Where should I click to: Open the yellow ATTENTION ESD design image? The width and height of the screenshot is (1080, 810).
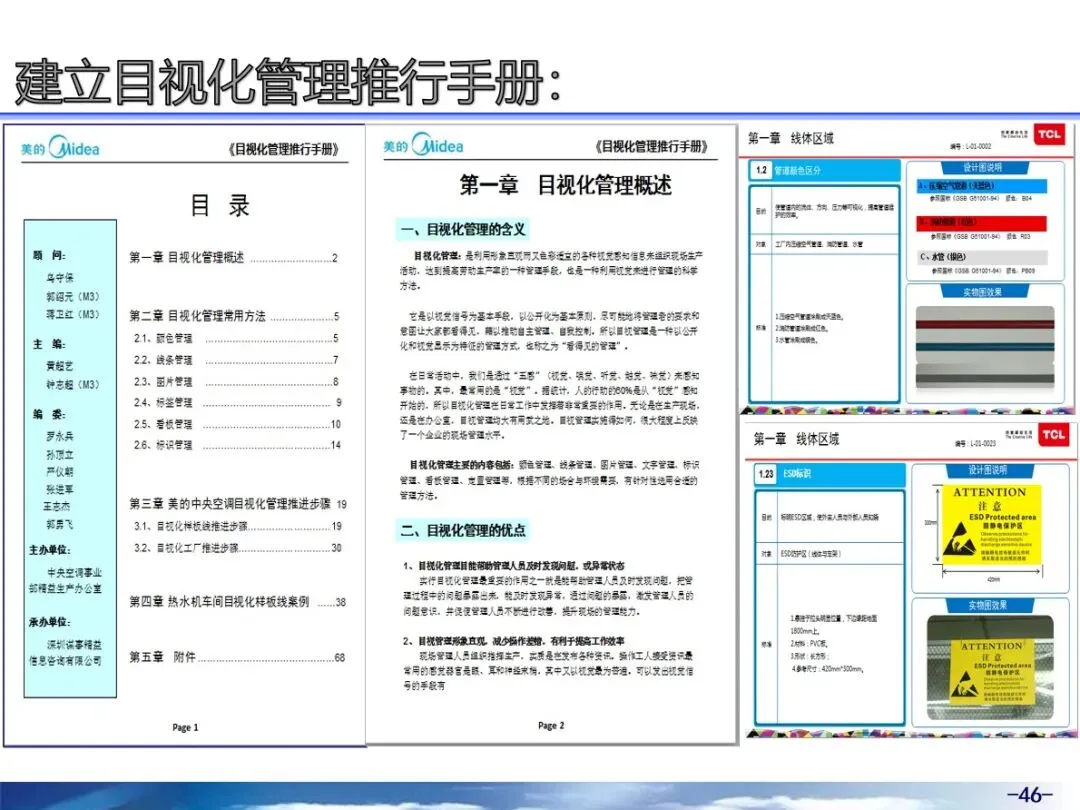pyautogui.click(x=991, y=524)
